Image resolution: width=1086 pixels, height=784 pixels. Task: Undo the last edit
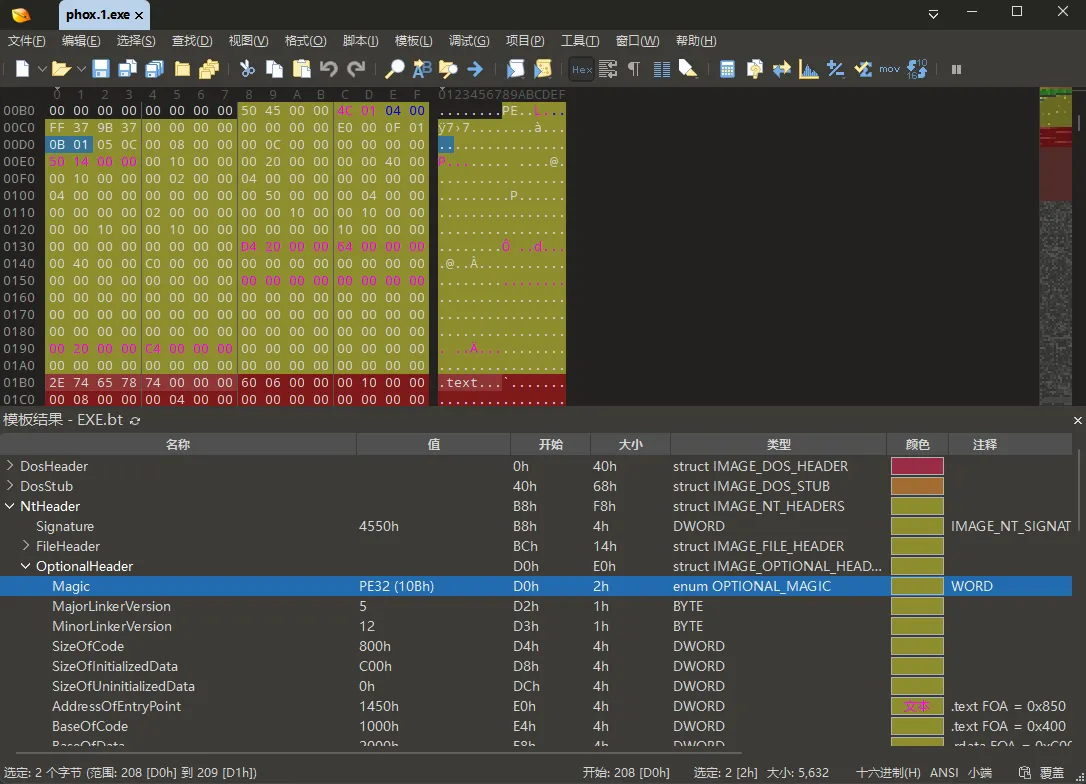point(328,69)
